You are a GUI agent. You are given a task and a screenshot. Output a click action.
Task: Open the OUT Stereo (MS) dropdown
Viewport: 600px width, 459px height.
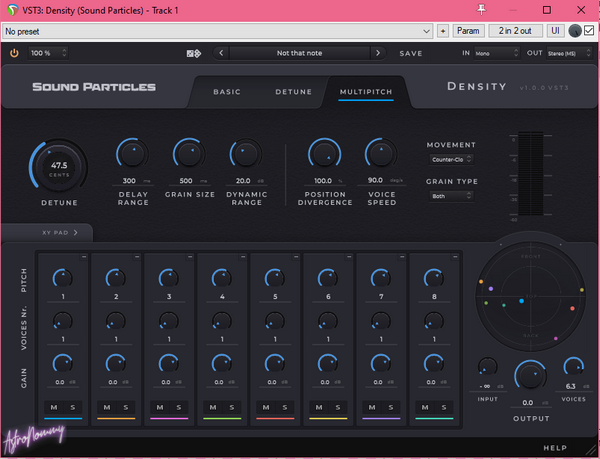pos(569,53)
